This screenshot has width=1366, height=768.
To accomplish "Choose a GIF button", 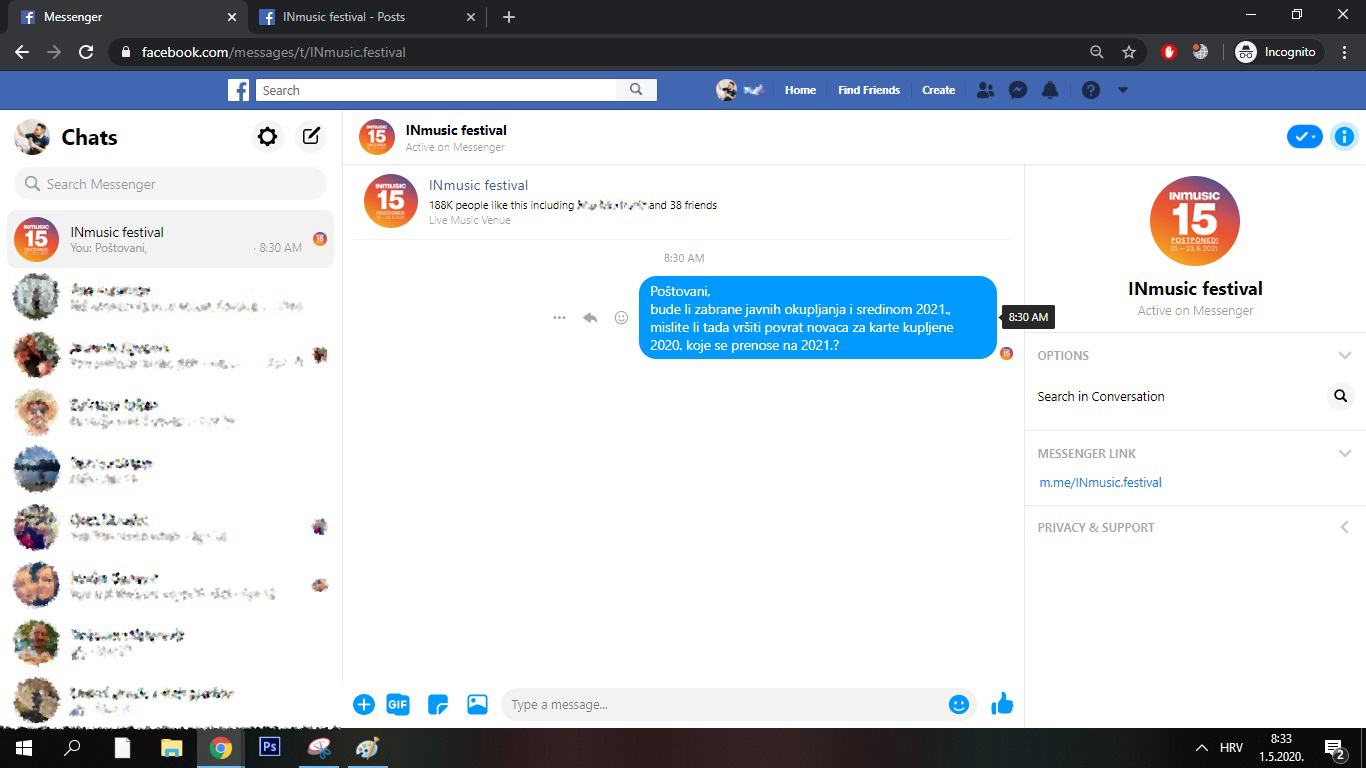I will pos(398,705).
